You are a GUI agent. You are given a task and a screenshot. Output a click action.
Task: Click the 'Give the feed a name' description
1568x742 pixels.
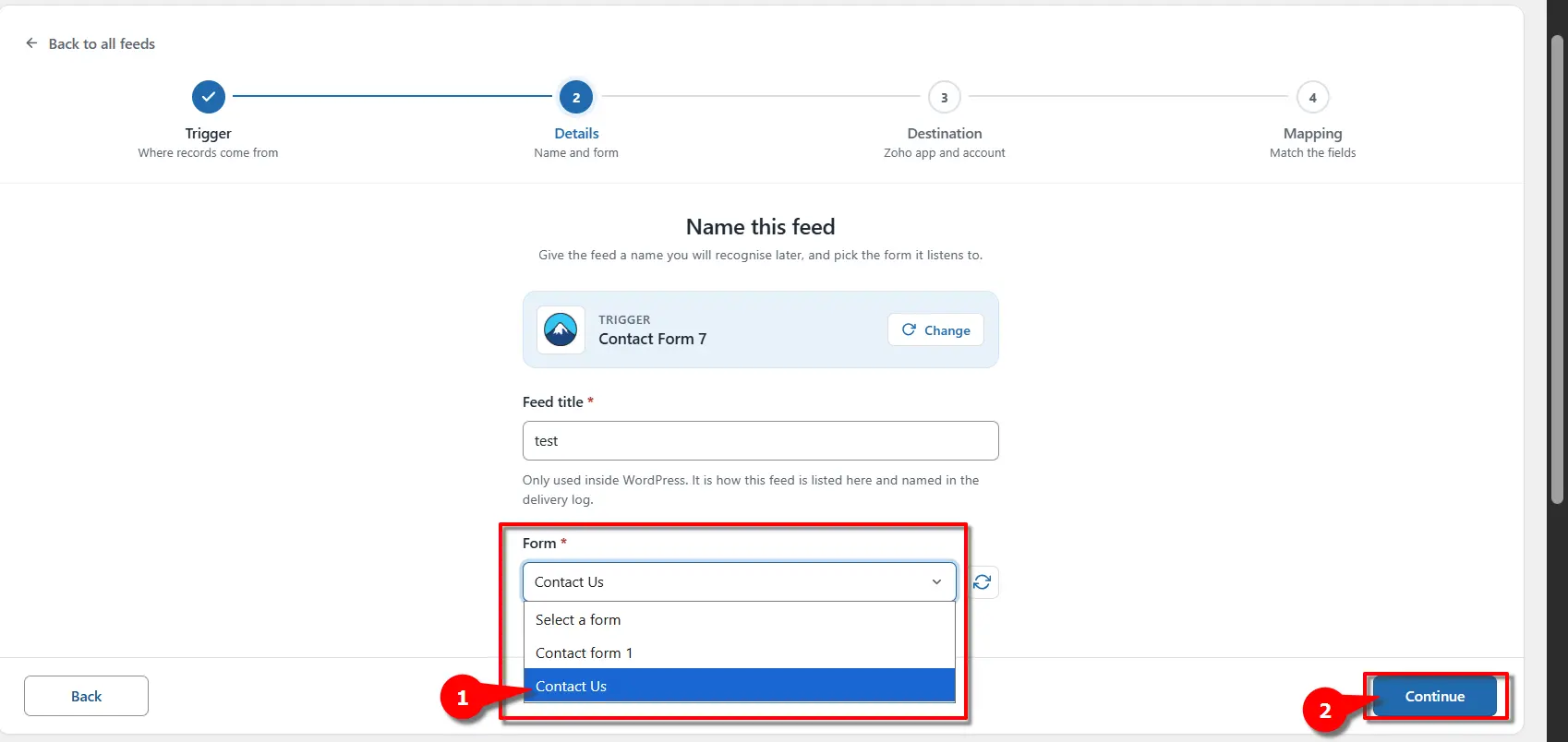pos(760,255)
